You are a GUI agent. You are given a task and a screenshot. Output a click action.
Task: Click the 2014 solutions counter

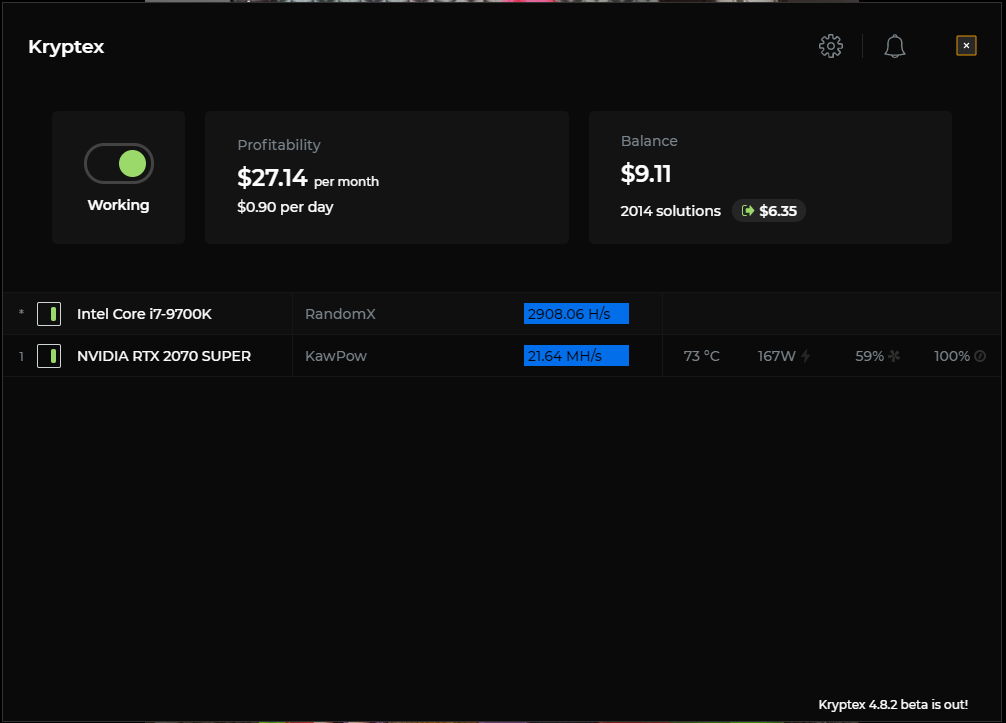(670, 211)
